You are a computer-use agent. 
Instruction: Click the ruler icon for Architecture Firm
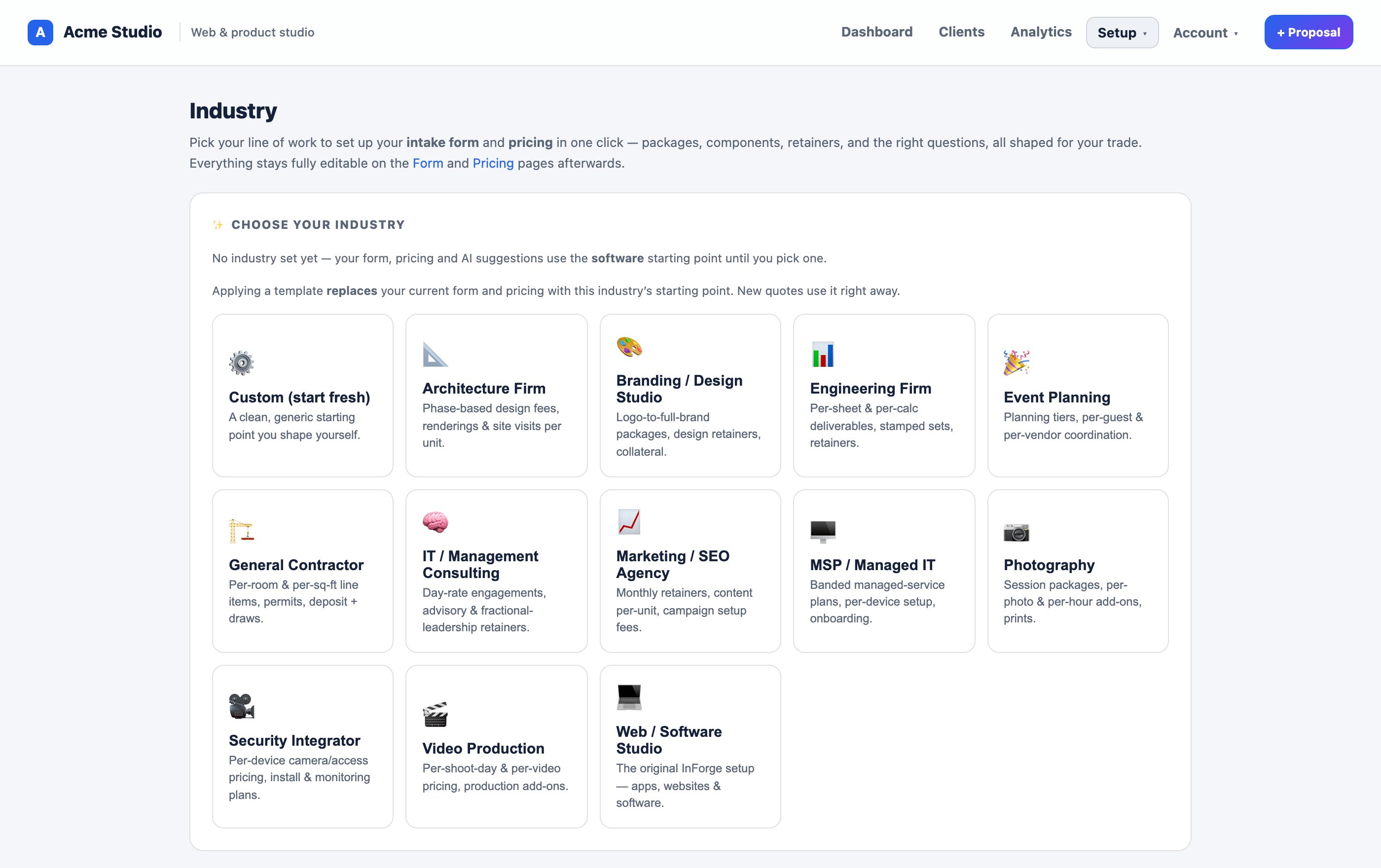[x=436, y=354]
